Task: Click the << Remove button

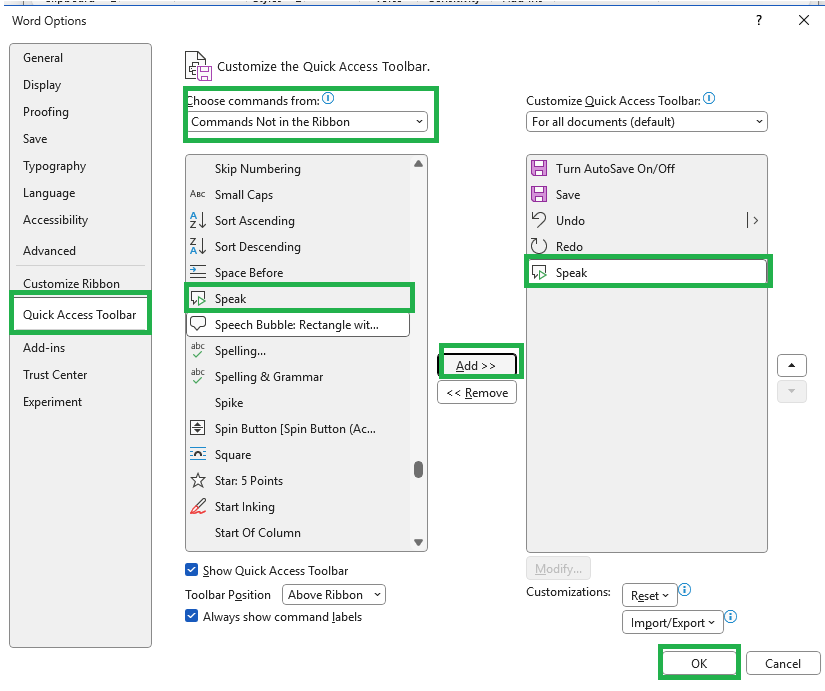Action: [477, 393]
